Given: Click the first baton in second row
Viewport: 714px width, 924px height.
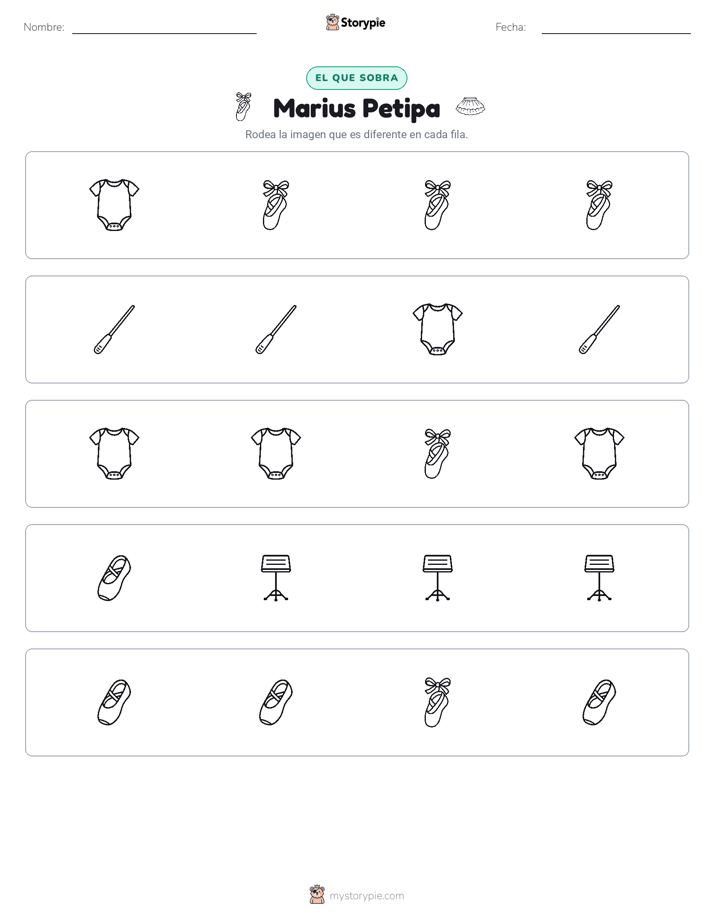Looking at the screenshot, I should pos(114,329).
